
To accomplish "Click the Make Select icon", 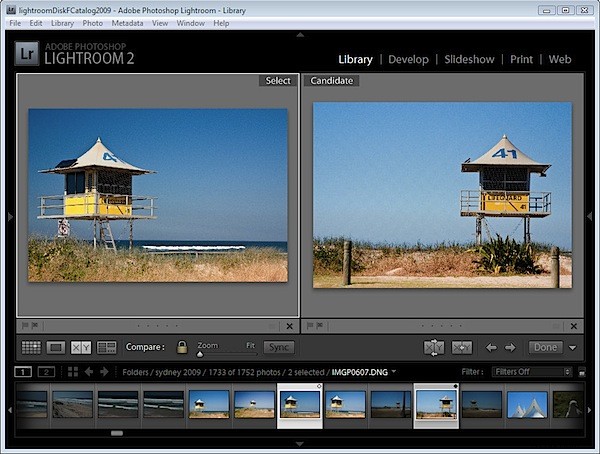I will click(x=462, y=348).
